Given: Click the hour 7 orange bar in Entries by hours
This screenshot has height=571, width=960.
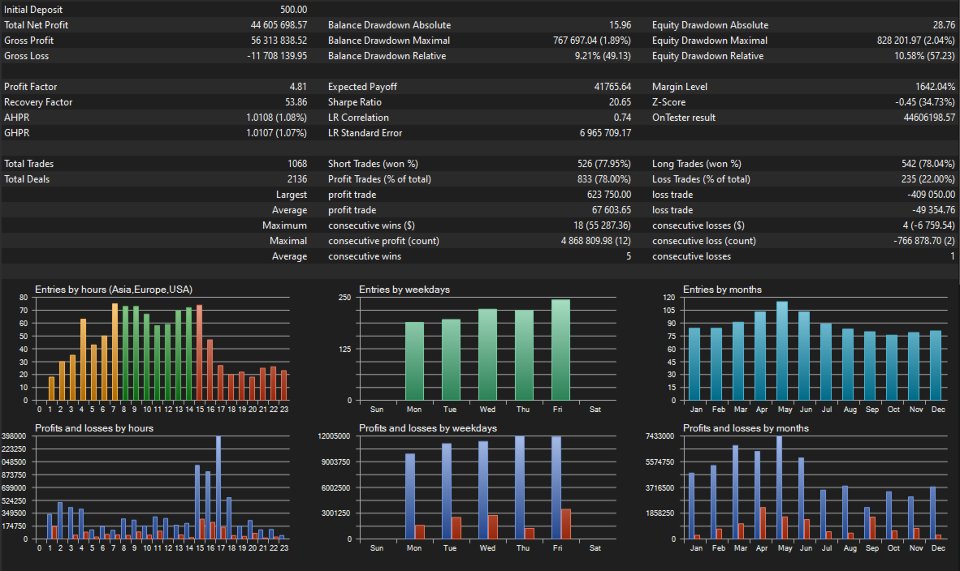Looking at the screenshot, I should [x=114, y=352].
